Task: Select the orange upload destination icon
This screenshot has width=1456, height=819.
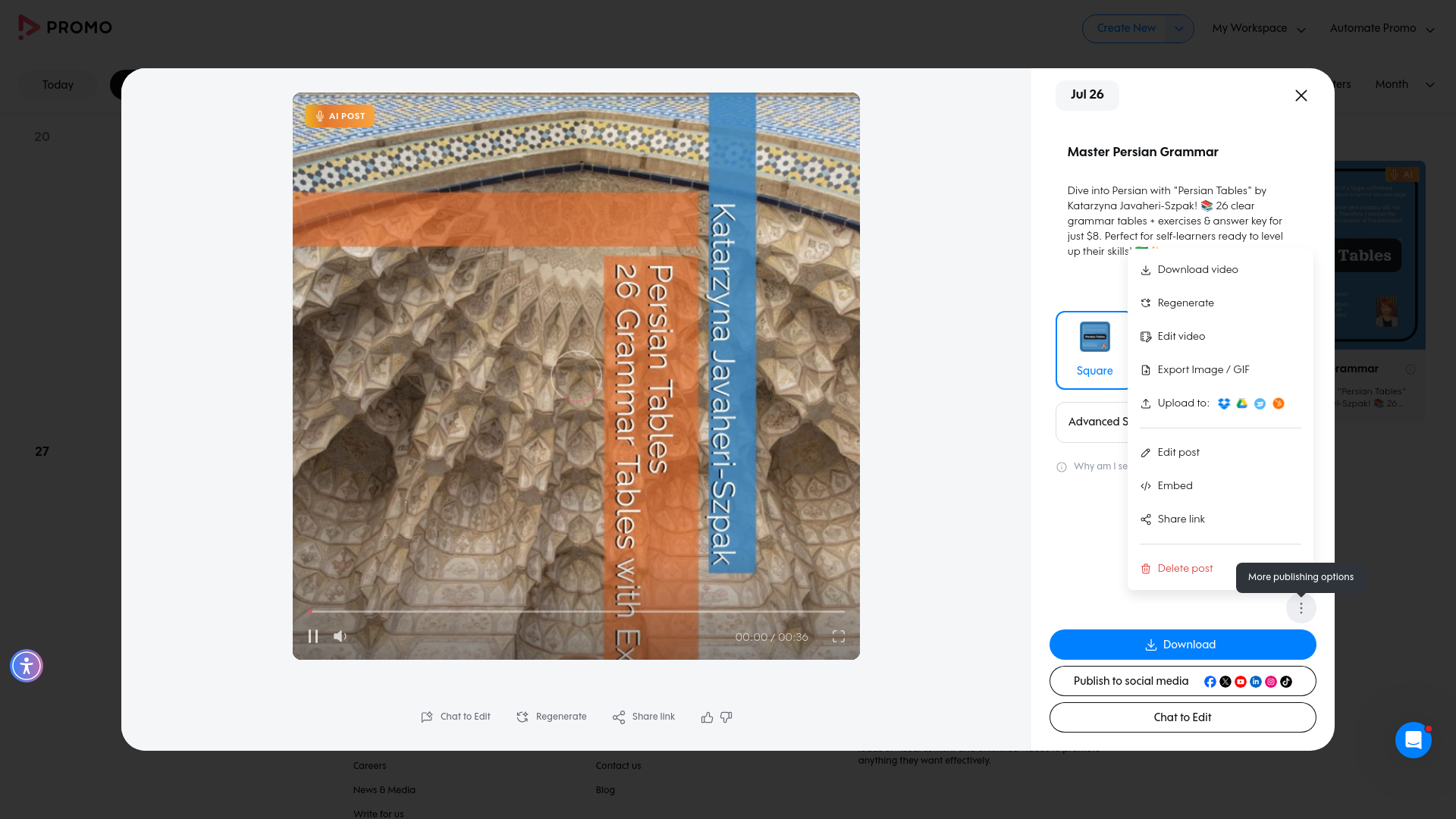Action: point(1279,403)
